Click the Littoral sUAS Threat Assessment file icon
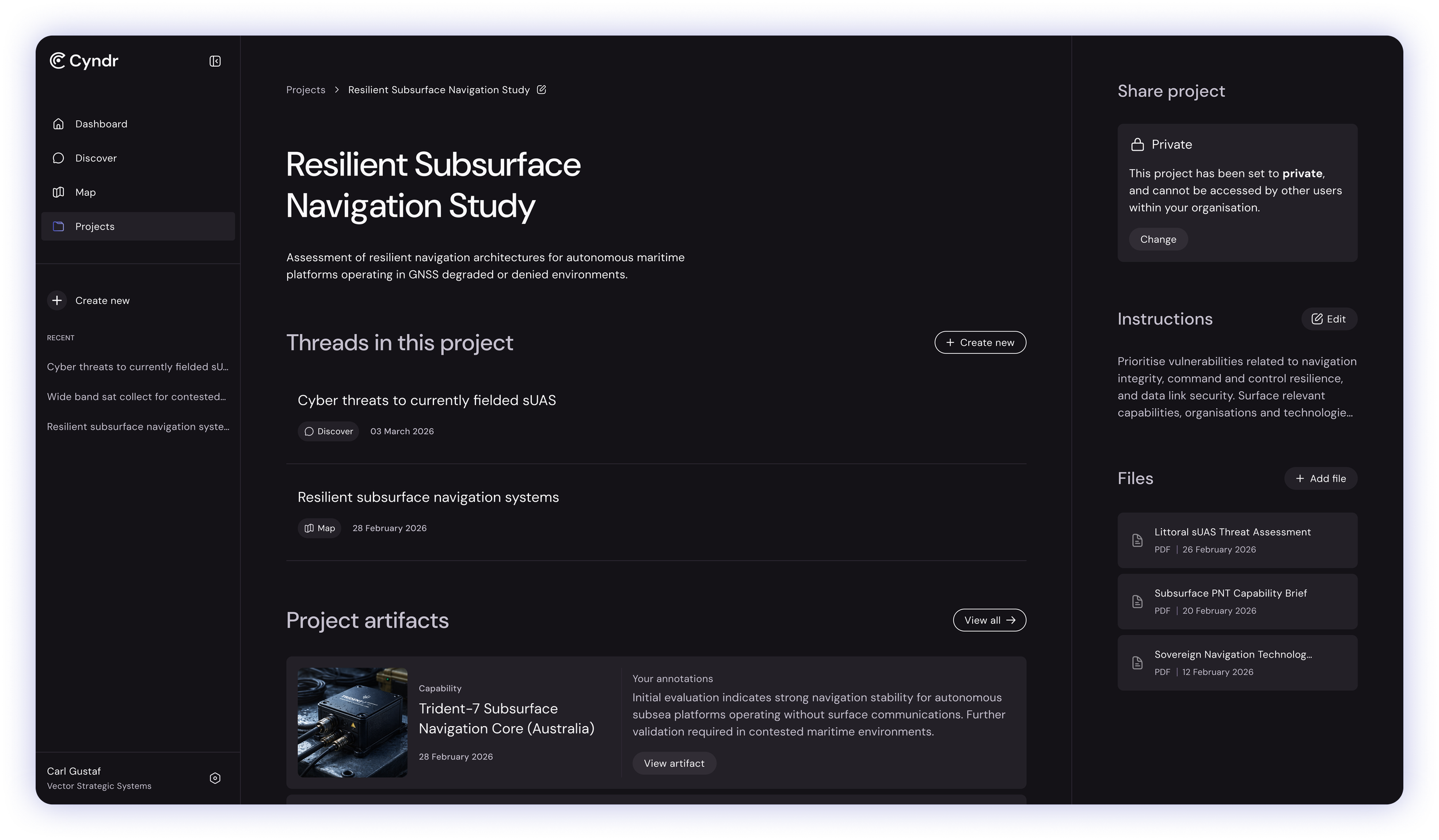The image size is (1439, 840). pos(1137,540)
